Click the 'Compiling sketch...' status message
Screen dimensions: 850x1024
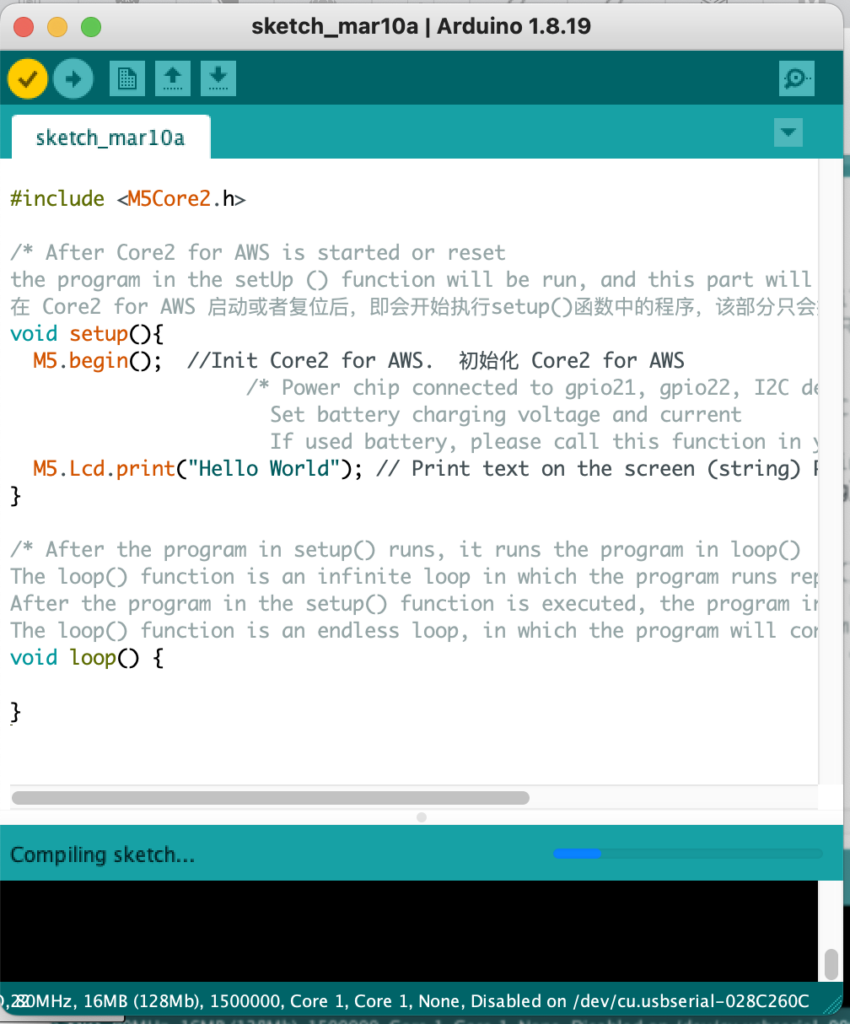pos(102,855)
